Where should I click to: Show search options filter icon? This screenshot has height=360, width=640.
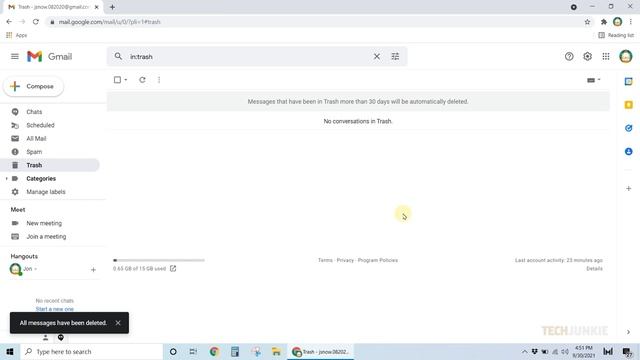(395, 56)
